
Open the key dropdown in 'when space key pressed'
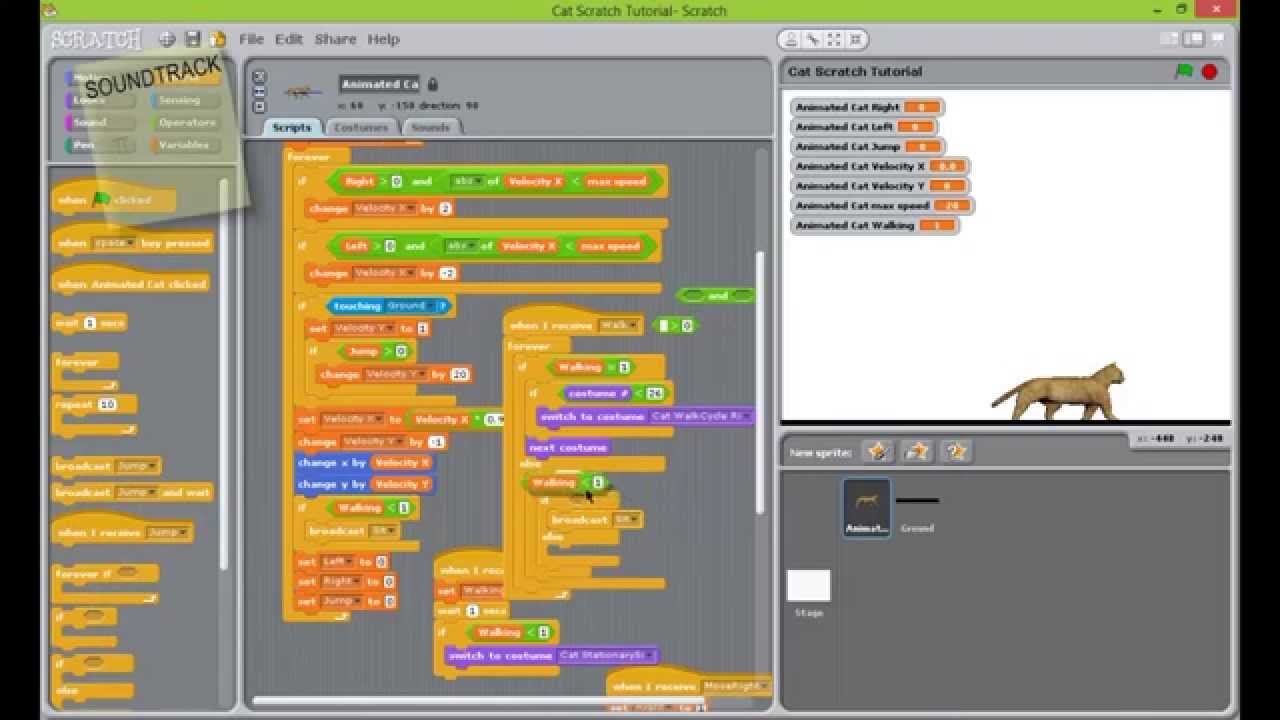click(x=113, y=243)
